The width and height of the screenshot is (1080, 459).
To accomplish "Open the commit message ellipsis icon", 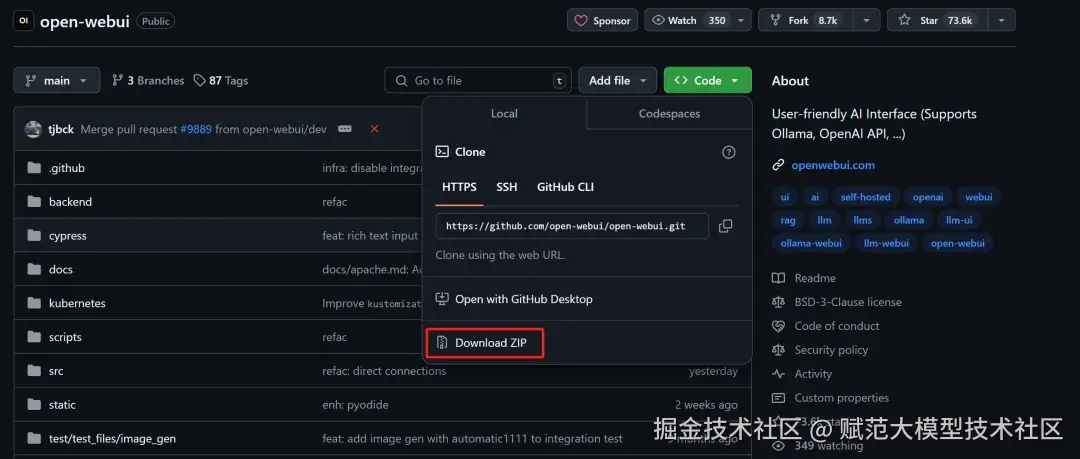I will [345, 129].
